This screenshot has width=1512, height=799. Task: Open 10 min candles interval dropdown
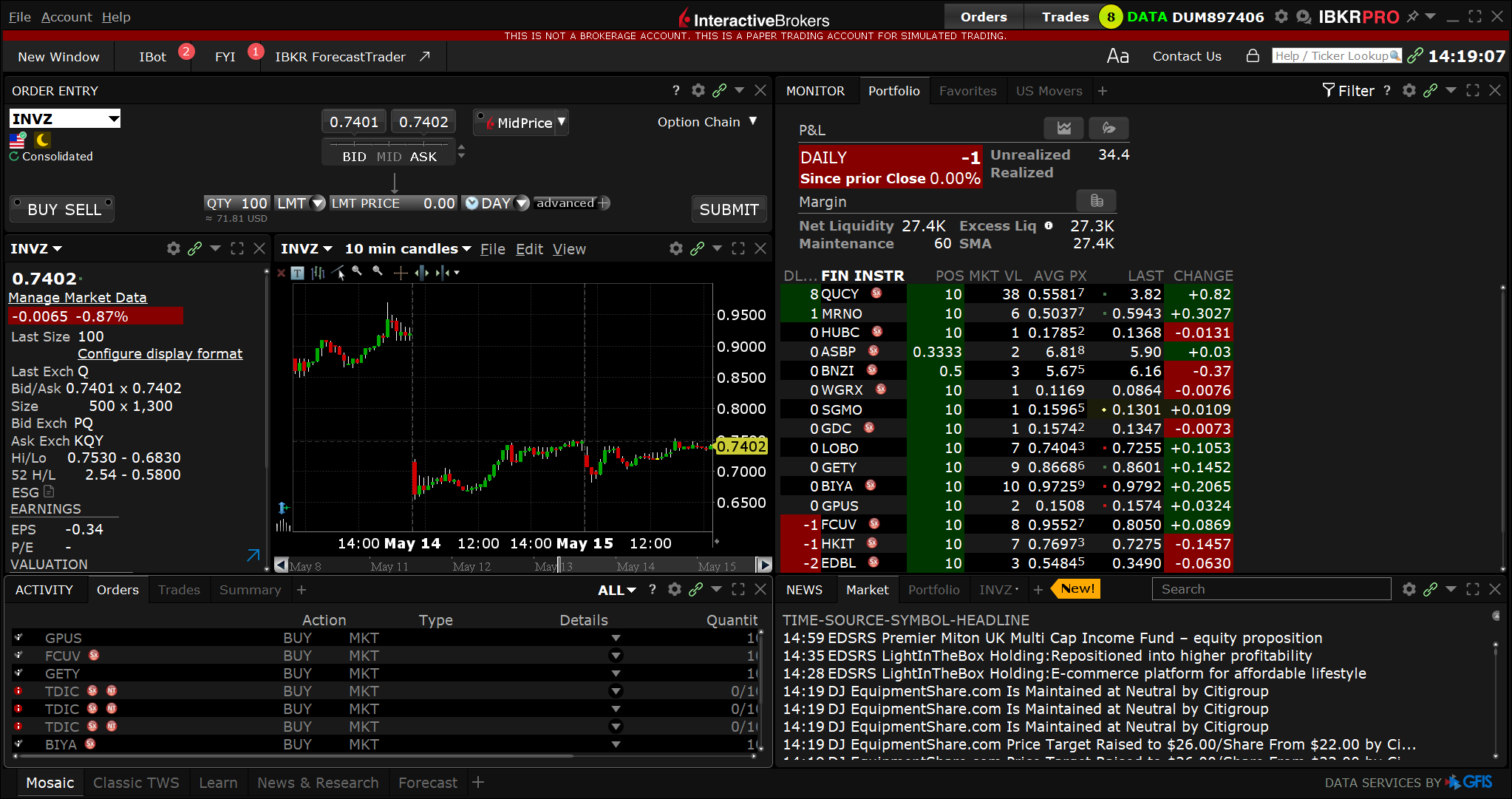pyautogui.click(x=408, y=249)
